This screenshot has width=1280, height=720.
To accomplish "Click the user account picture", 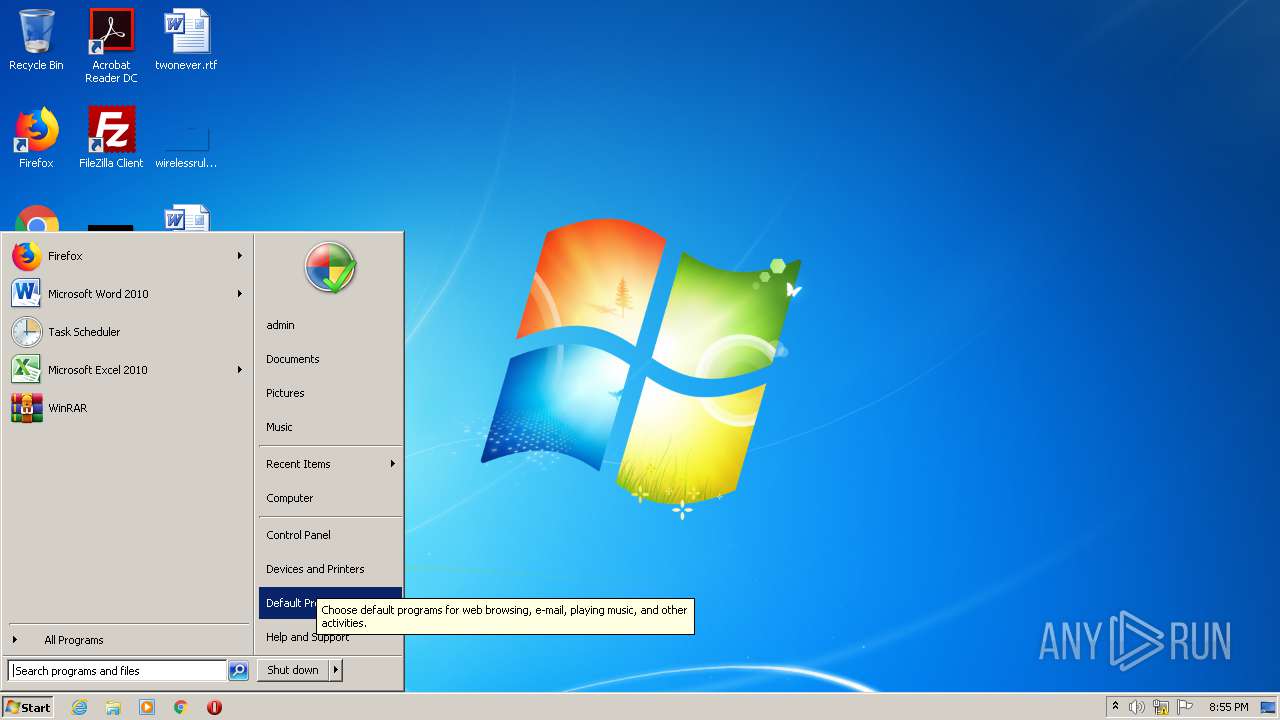I will [x=330, y=267].
